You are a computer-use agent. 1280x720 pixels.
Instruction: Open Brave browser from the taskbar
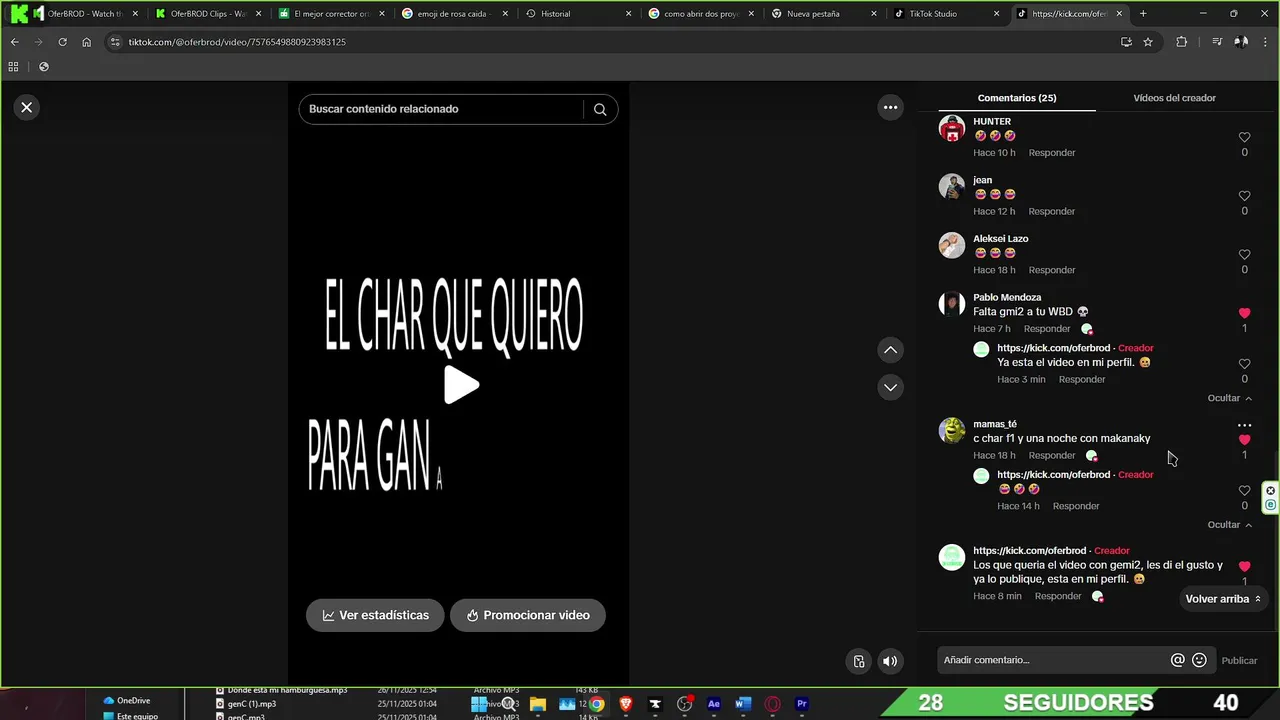point(626,704)
